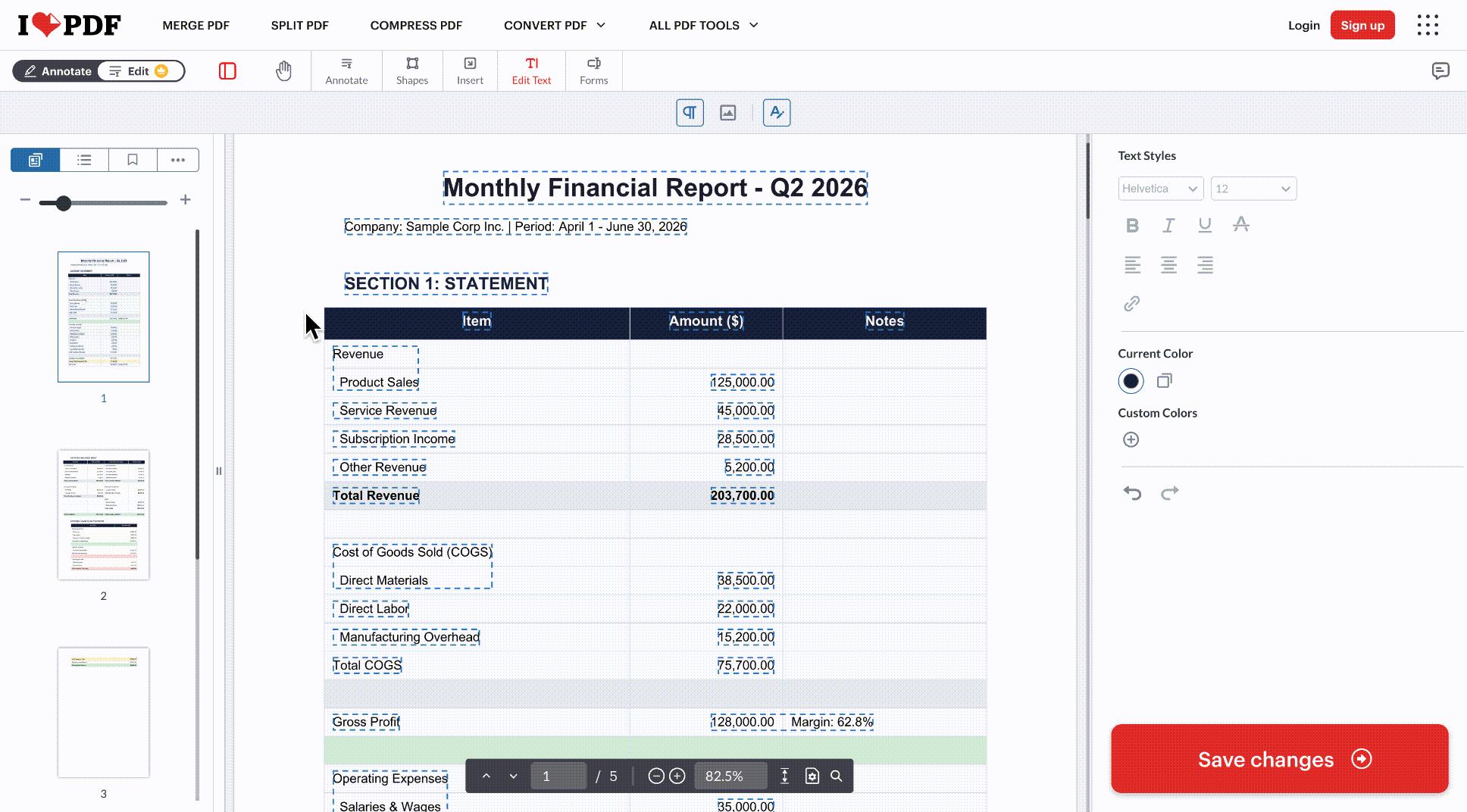Click the Login link
This screenshot has height=812, width=1467.
(1303, 25)
